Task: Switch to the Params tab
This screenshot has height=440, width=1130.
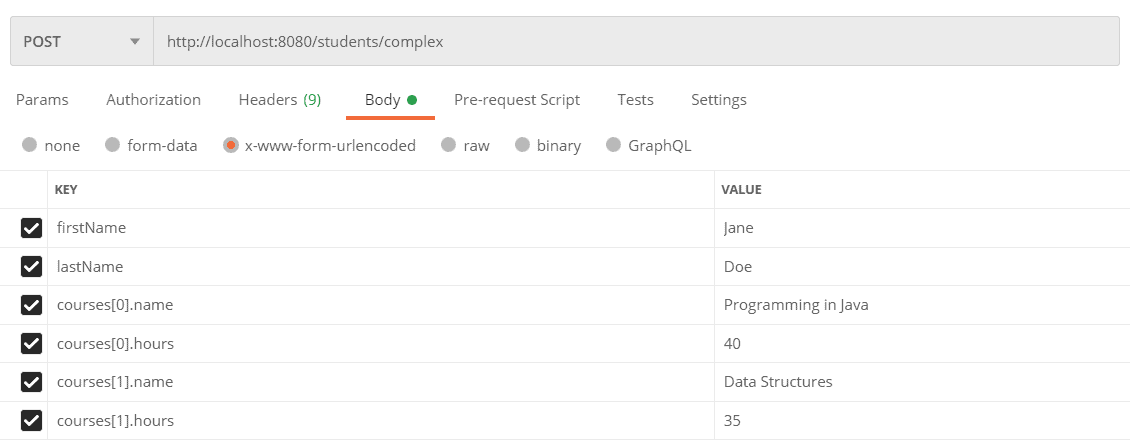Action: pyautogui.click(x=42, y=100)
